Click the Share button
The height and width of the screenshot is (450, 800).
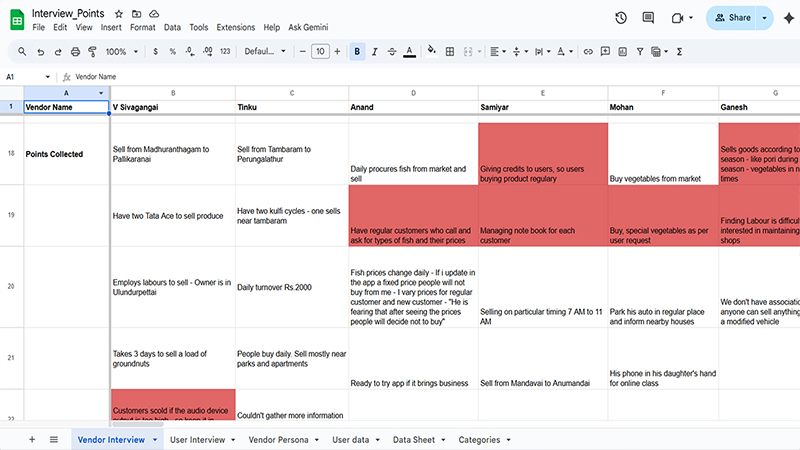pos(733,18)
